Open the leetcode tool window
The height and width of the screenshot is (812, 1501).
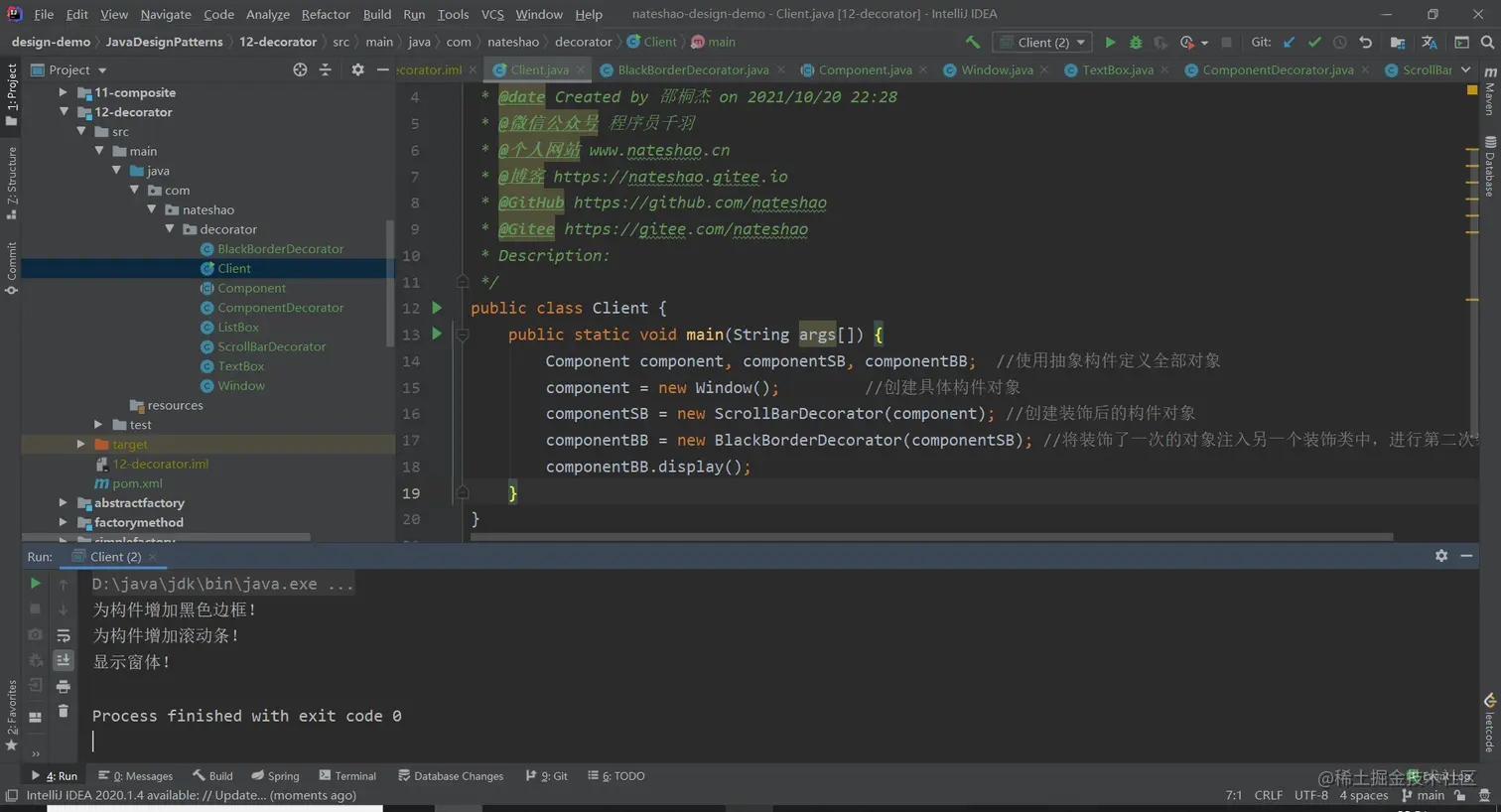click(x=1489, y=723)
